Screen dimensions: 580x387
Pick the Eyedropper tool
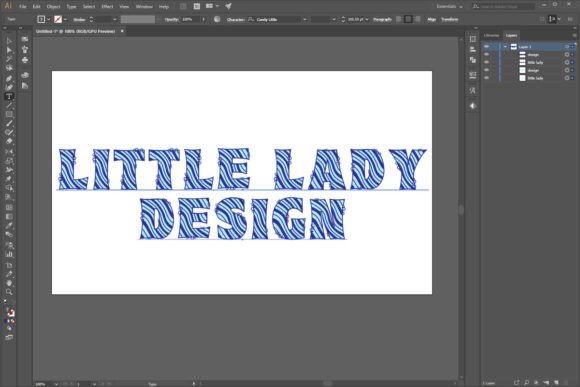[9, 226]
